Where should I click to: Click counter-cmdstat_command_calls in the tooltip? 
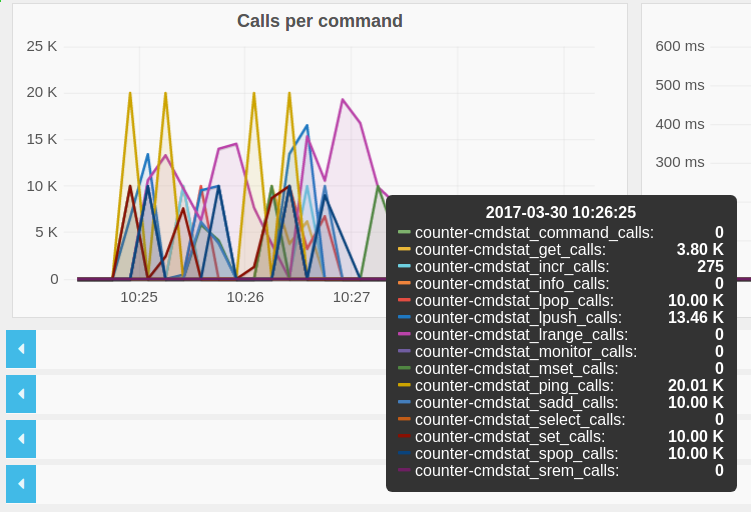tap(534, 233)
